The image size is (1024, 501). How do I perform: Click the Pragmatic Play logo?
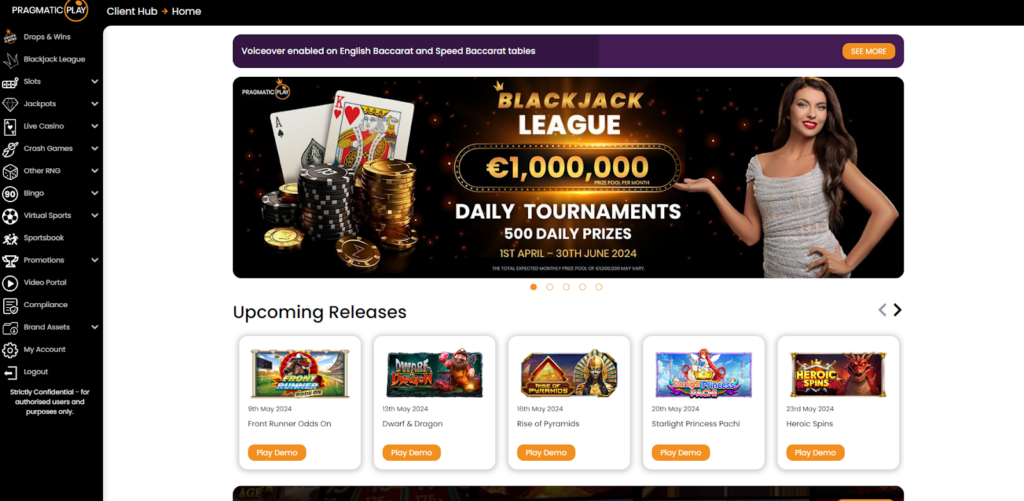[x=50, y=10]
